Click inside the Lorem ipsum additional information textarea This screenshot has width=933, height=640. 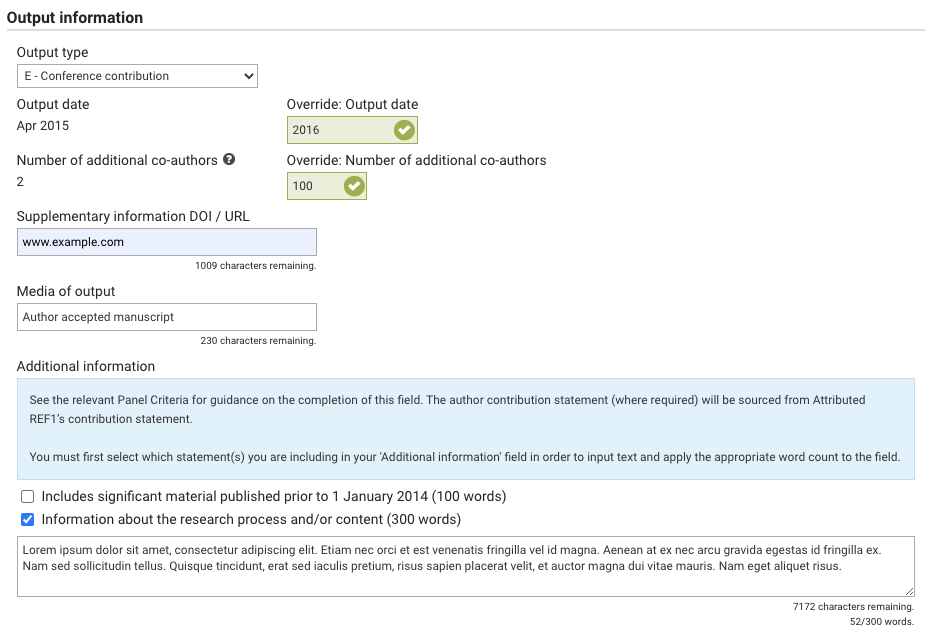(x=465, y=566)
